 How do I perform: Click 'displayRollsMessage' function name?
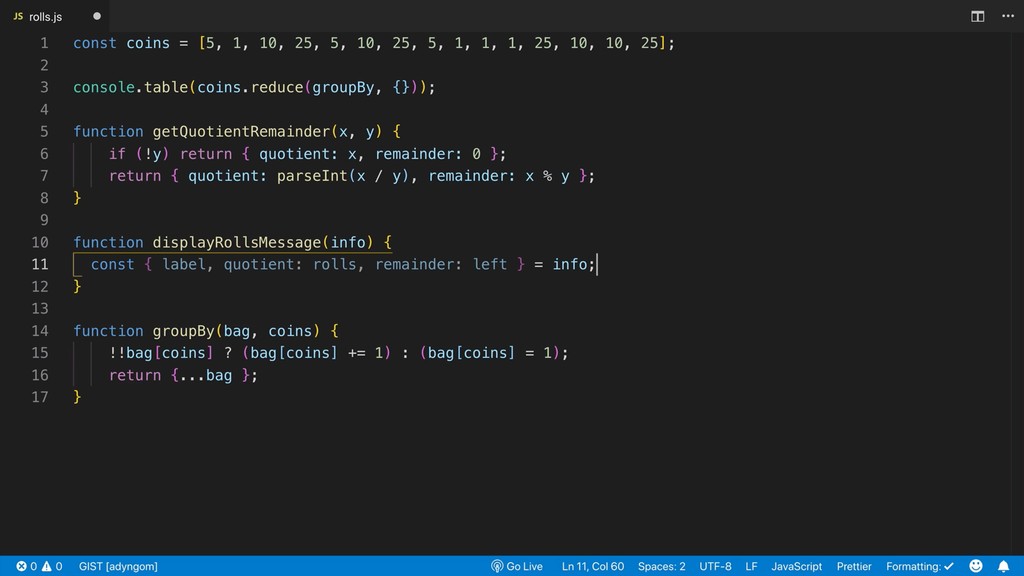(x=237, y=242)
